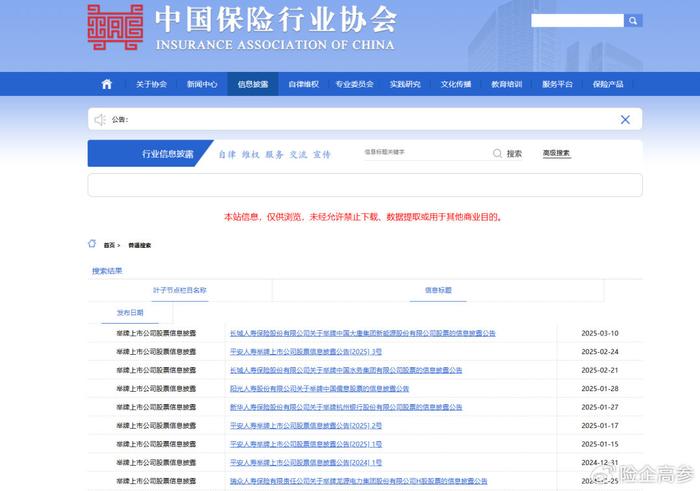Click the 首页 breadcrumb link
The height and width of the screenshot is (491, 700).
pyautogui.click(x=109, y=245)
